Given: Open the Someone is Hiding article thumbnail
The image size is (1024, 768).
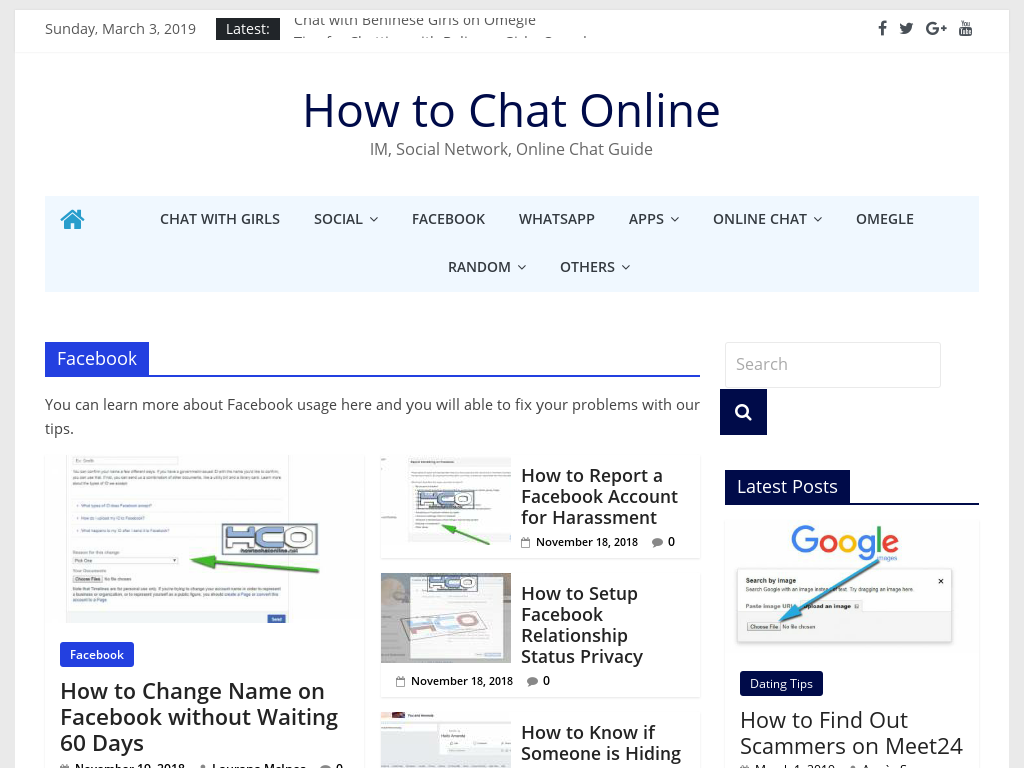Looking at the screenshot, I should 446,740.
